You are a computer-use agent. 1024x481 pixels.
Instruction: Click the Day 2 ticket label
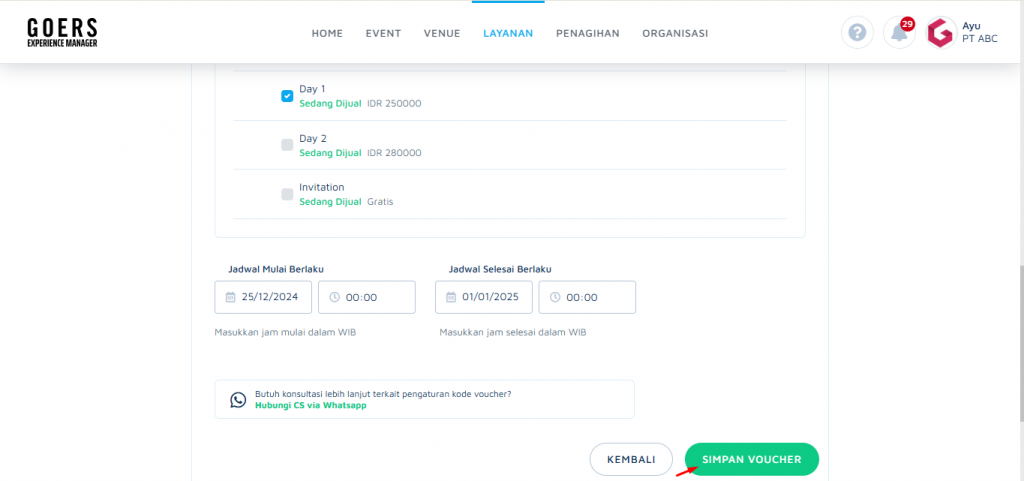pyautogui.click(x=313, y=138)
